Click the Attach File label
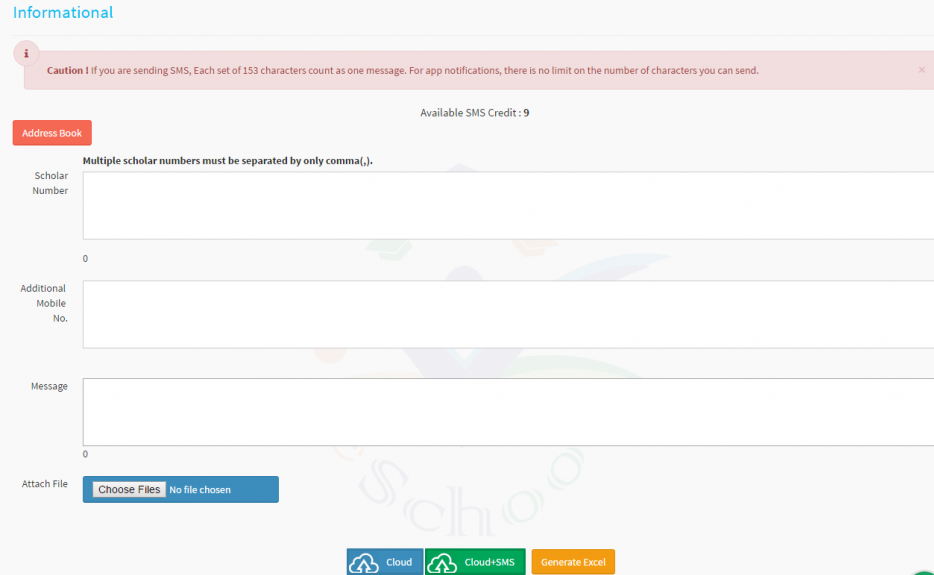934x575 pixels. 45,484
